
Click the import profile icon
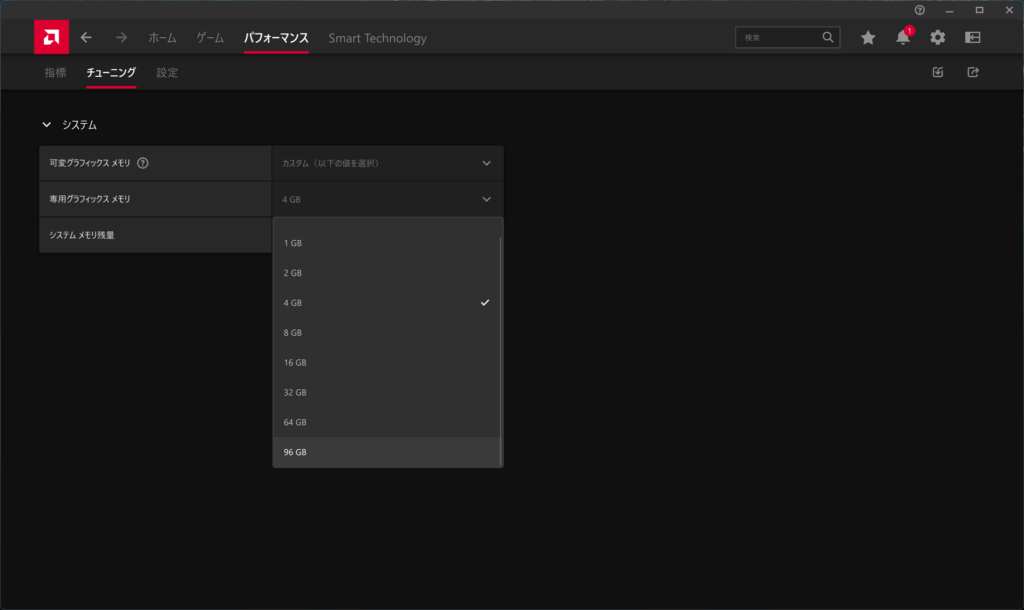pyautogui.click(x=937, y=72)
